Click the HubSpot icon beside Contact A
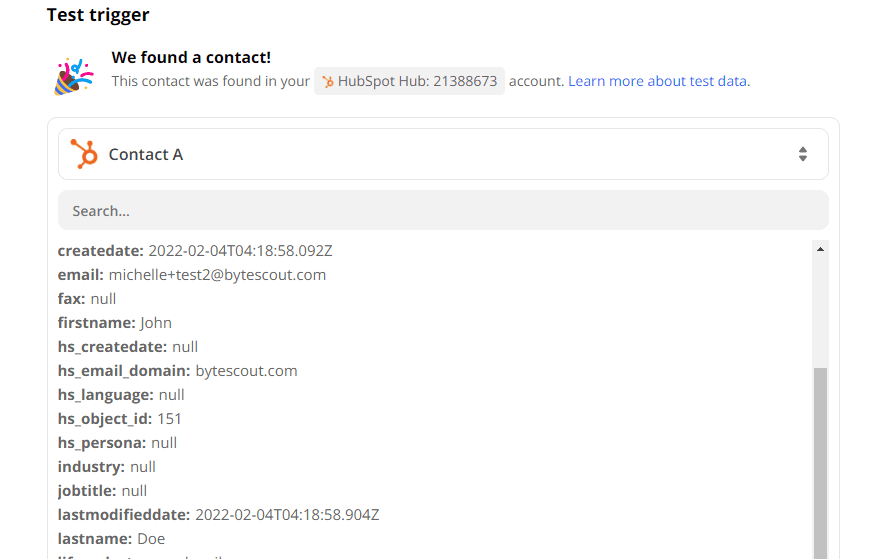 pyautogui.click(x=84, y=154)
